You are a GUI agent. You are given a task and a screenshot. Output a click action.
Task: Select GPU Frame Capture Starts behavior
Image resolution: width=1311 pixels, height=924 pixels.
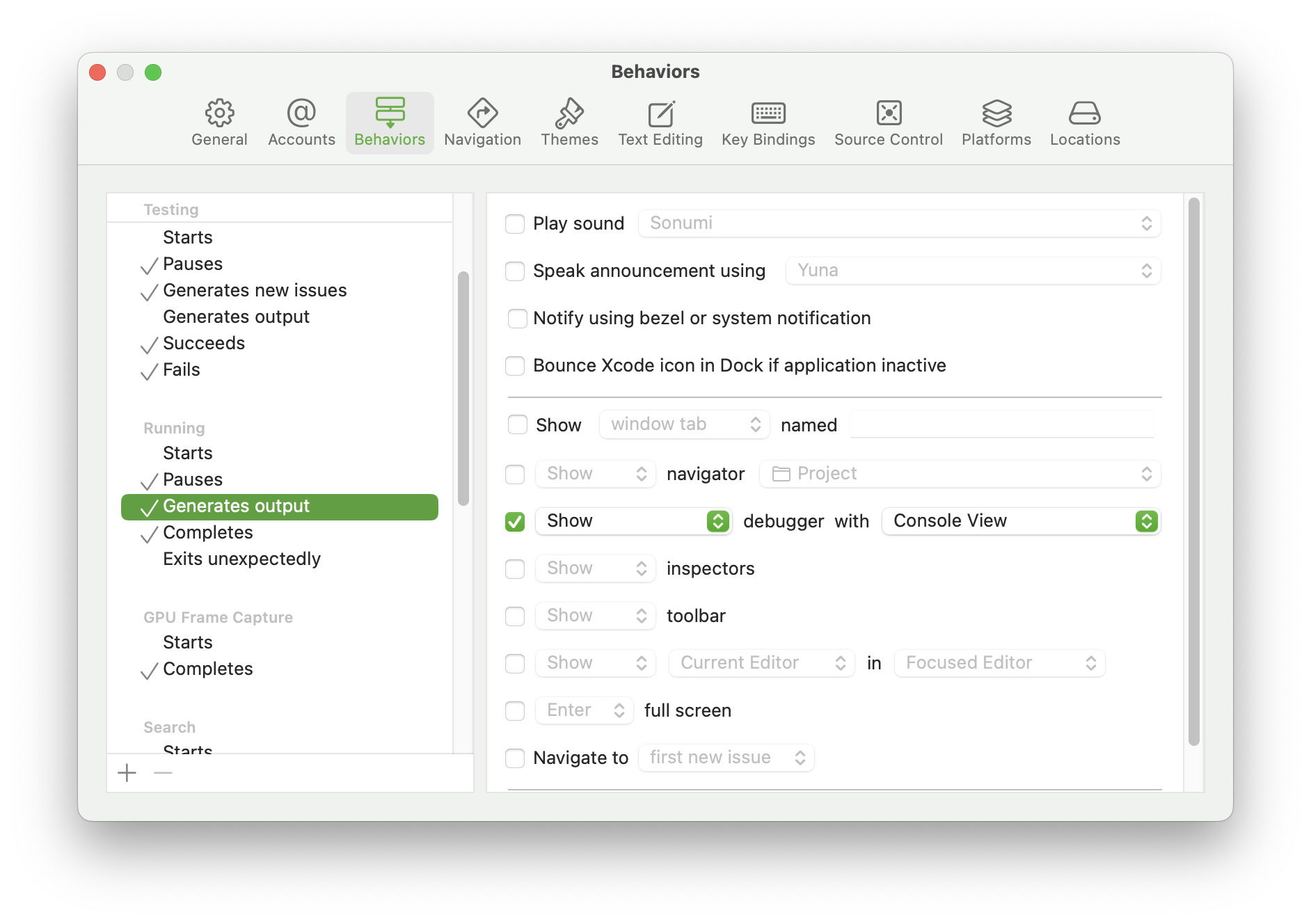[x=280, y=642]
